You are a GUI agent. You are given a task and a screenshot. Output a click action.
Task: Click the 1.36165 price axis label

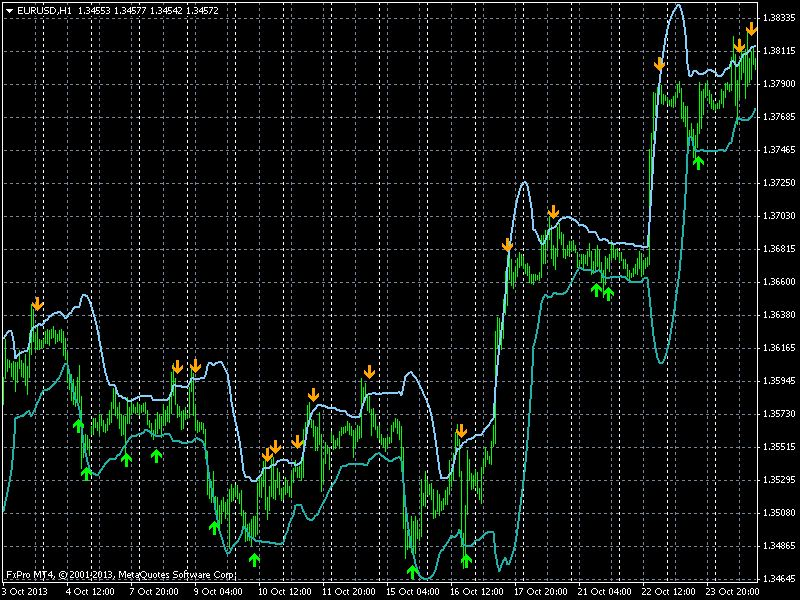click(779, 348)
